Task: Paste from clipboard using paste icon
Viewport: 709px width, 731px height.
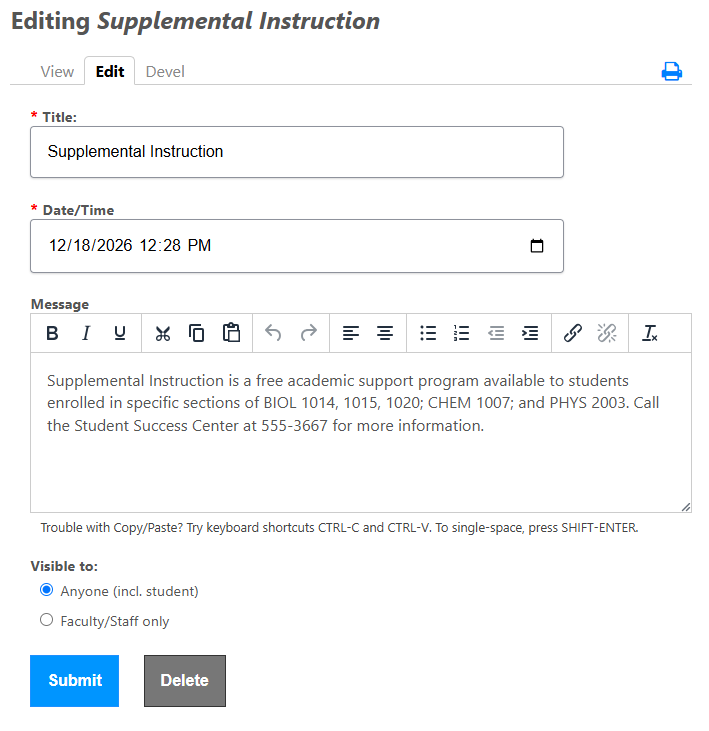Action: pyautogui.click(x=231, y=333)
